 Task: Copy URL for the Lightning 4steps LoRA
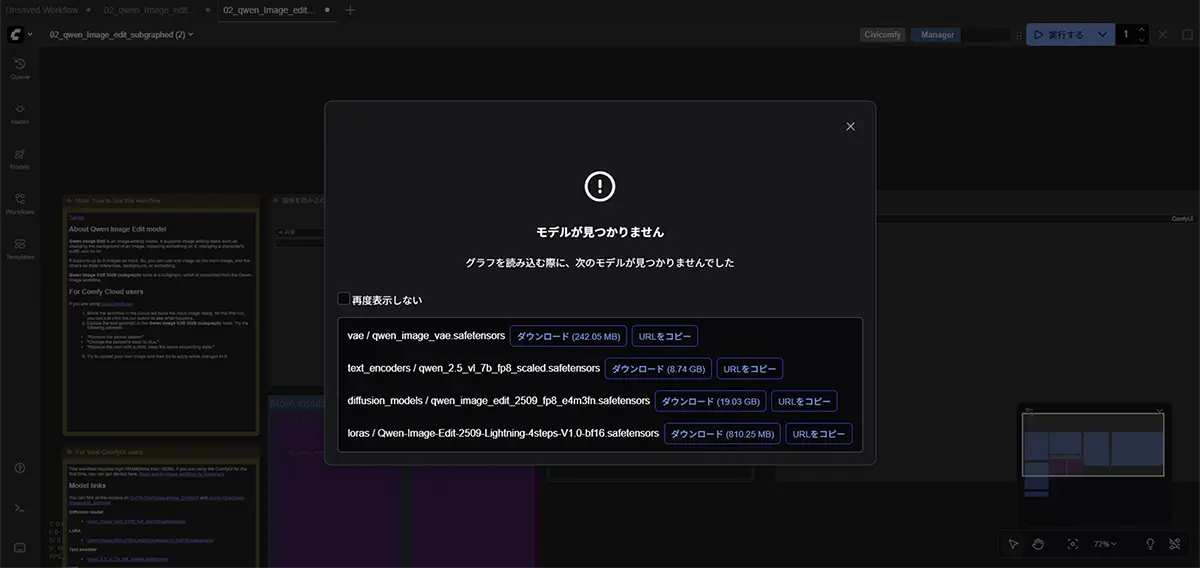(818, 434)
